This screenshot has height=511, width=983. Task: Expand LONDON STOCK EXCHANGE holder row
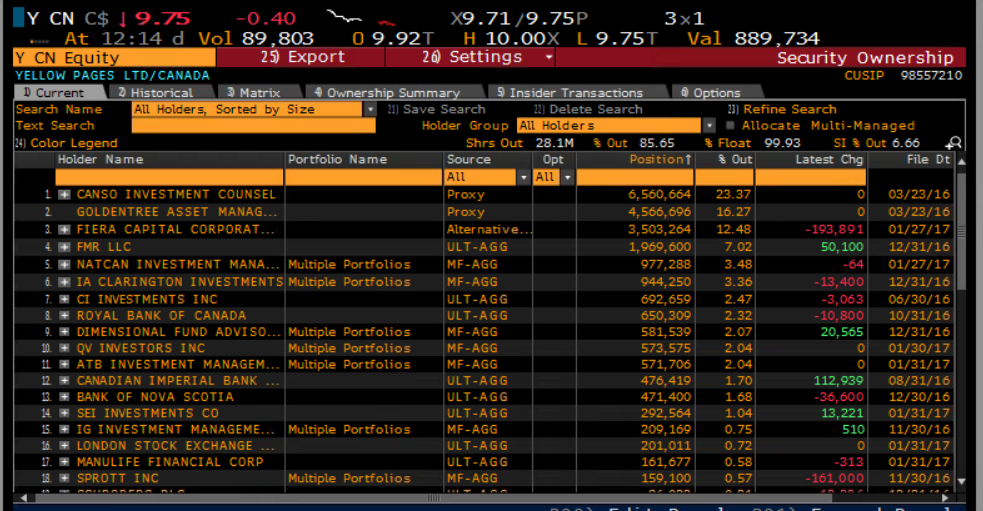click(x=64, y=446)
